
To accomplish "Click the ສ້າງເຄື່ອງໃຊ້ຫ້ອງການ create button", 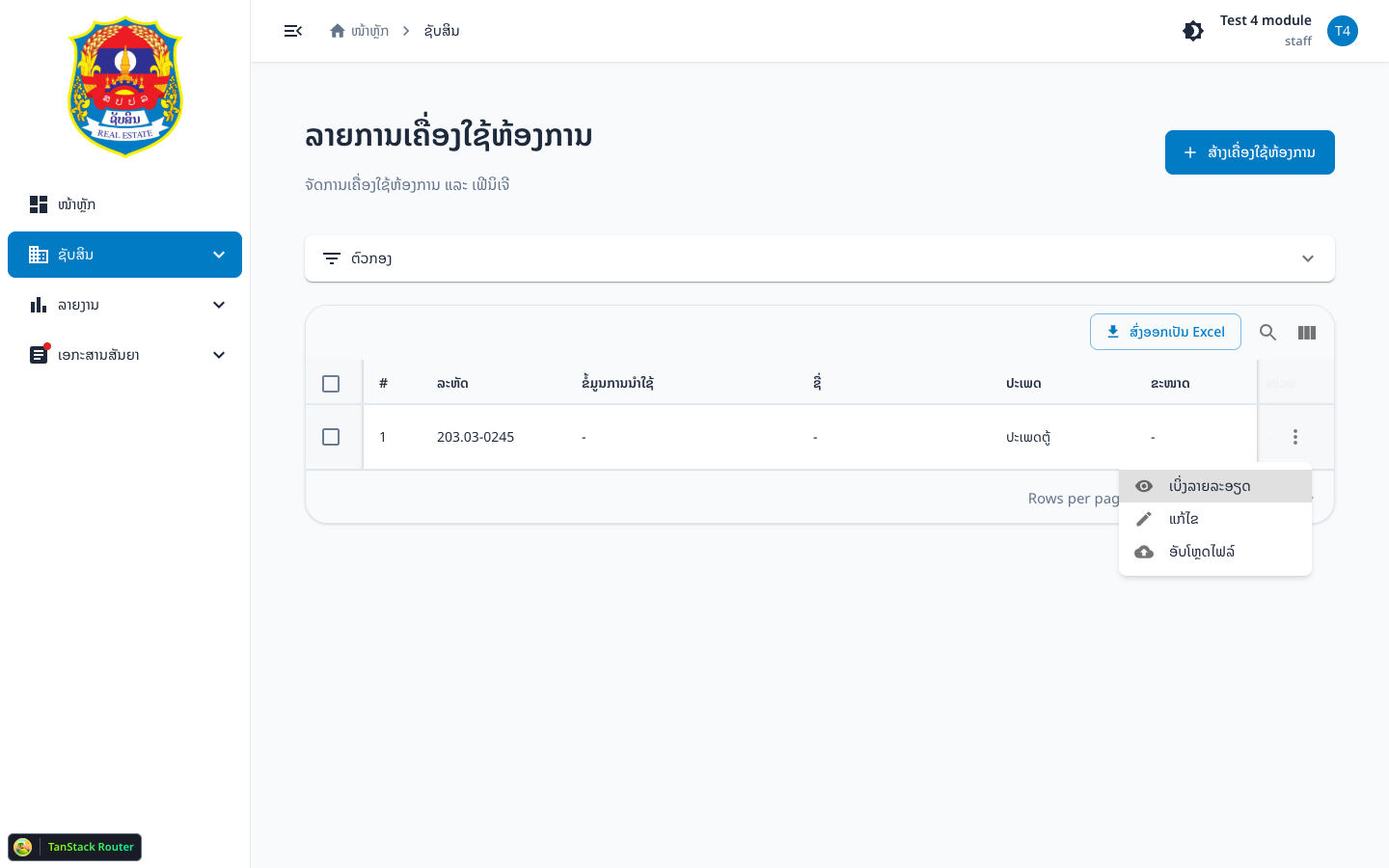I will pyautogui.click(x=1250, y=152).
